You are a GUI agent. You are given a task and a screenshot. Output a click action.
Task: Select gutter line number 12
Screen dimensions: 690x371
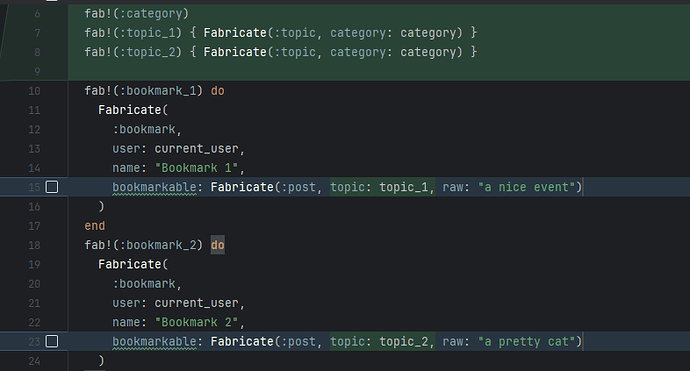coord(34,129)
